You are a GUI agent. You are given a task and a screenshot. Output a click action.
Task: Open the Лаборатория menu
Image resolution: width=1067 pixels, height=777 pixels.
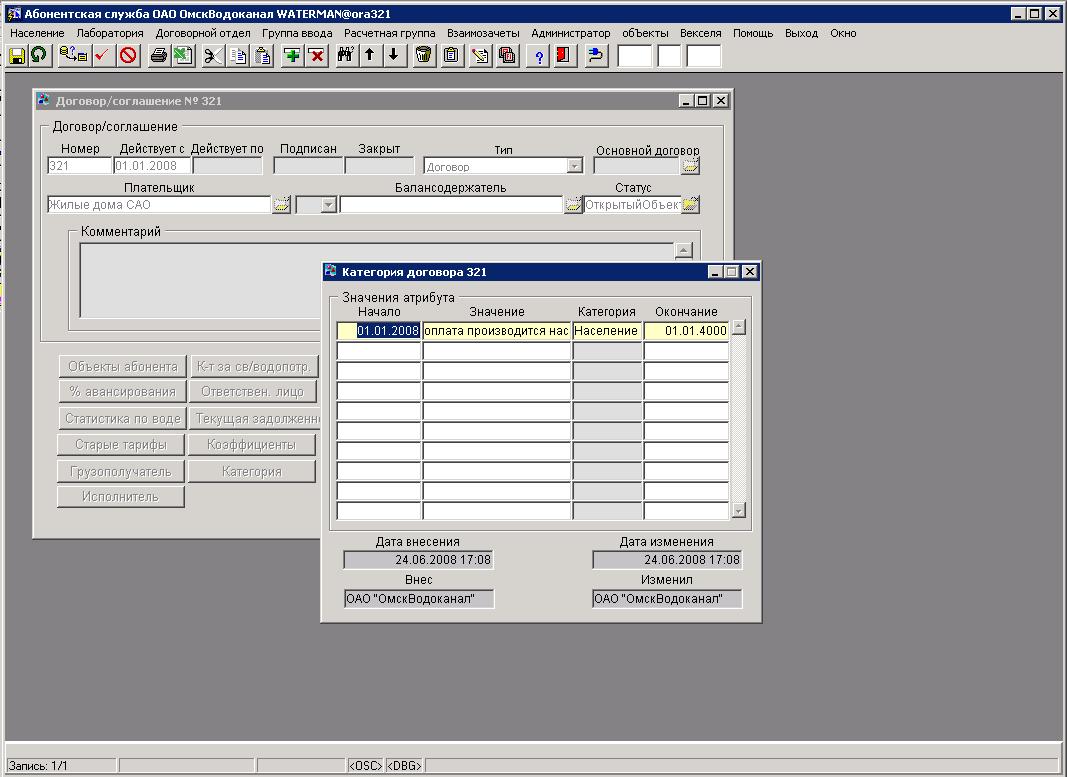[110, 33]
